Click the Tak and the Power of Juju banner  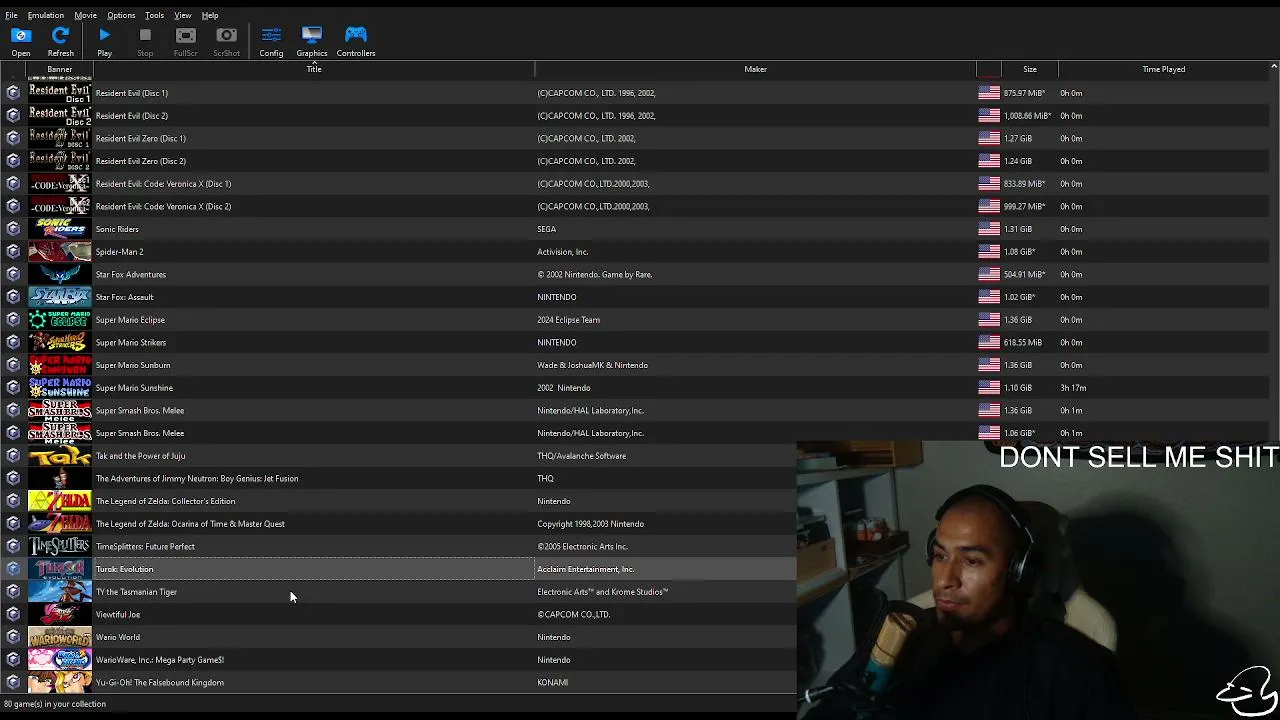(x=60, y=456)
